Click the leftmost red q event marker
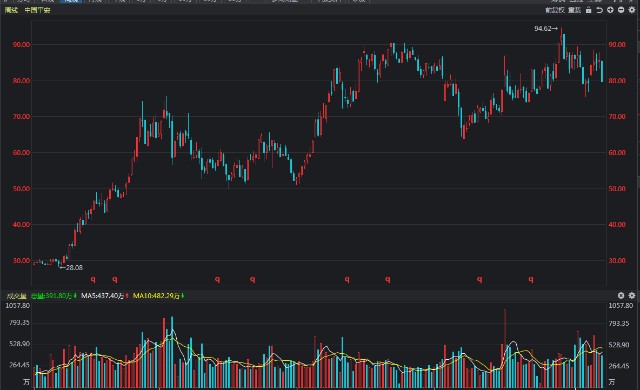640x390 pixels. pos(93,279)
